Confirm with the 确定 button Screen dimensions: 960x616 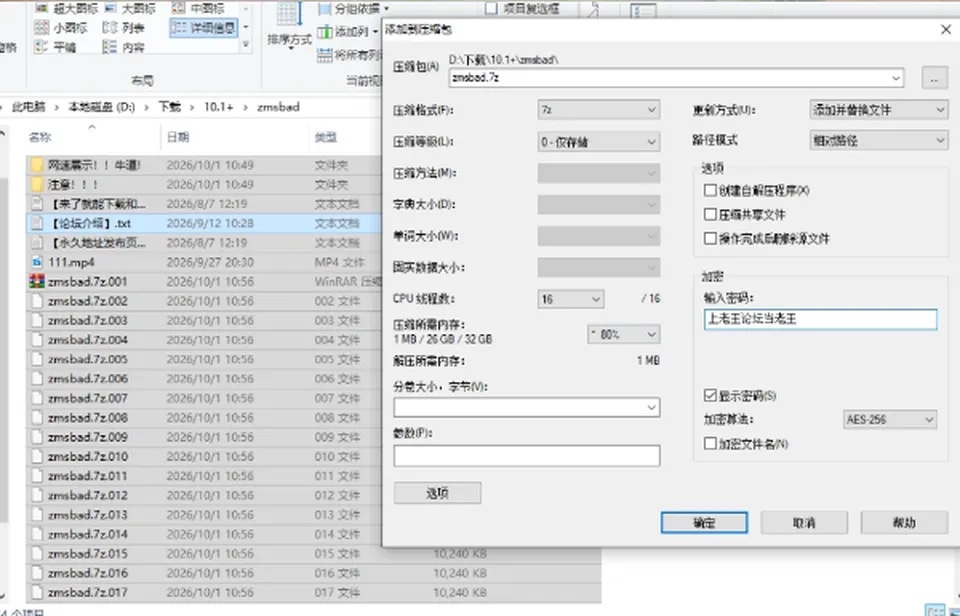tap(704, 522)
